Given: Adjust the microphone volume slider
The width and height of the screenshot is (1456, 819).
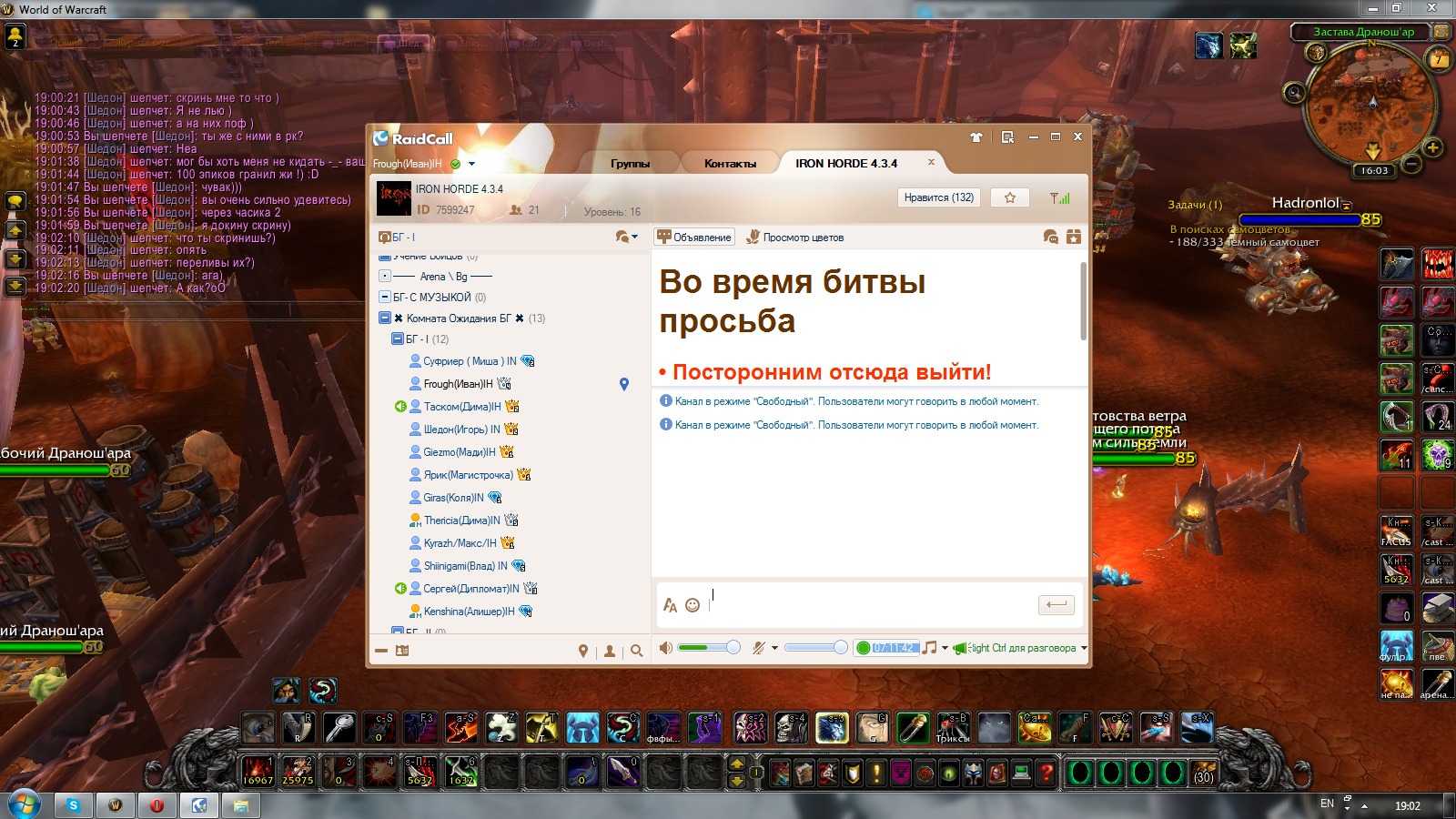Looking at the screenshot, I should coord(816,647).
